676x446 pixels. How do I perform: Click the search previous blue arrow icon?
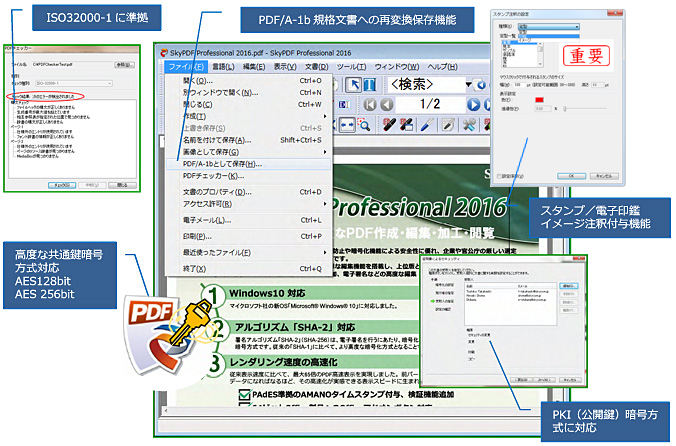481,85
